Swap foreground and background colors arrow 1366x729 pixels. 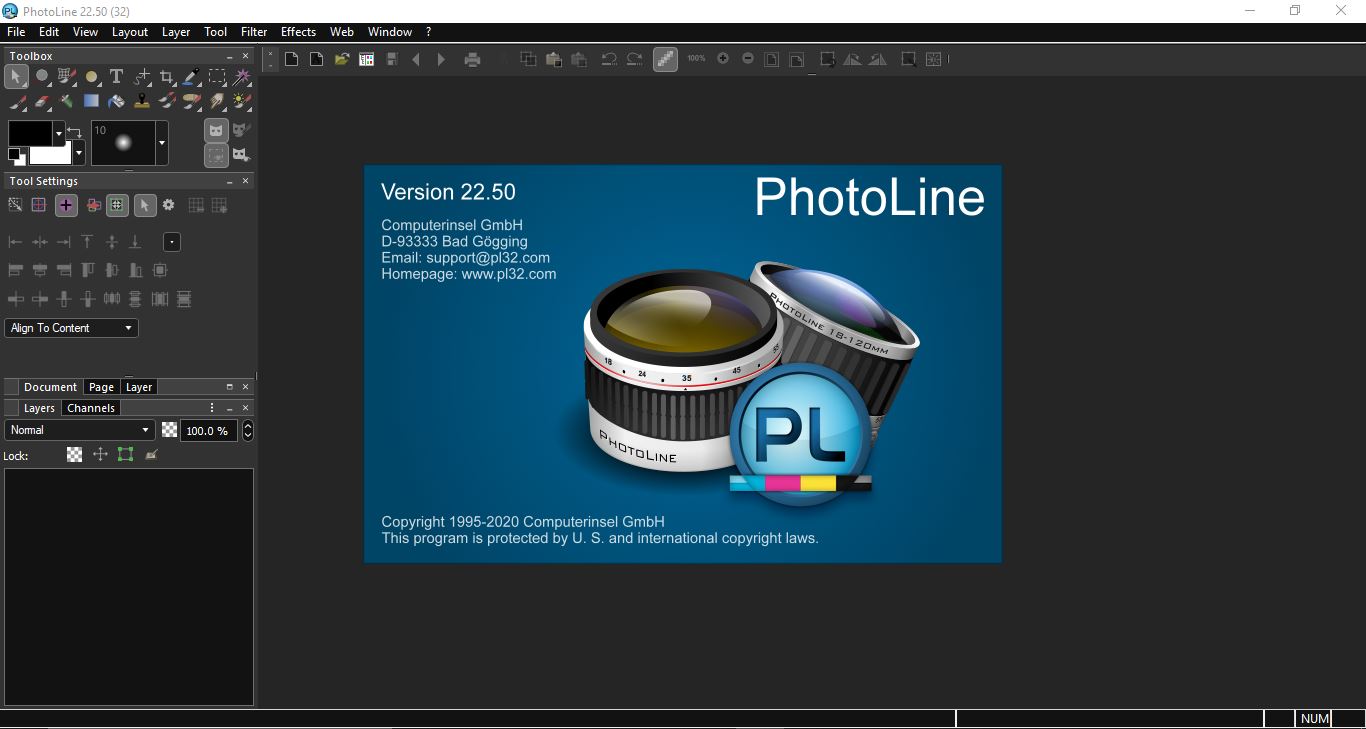[74, 131]
